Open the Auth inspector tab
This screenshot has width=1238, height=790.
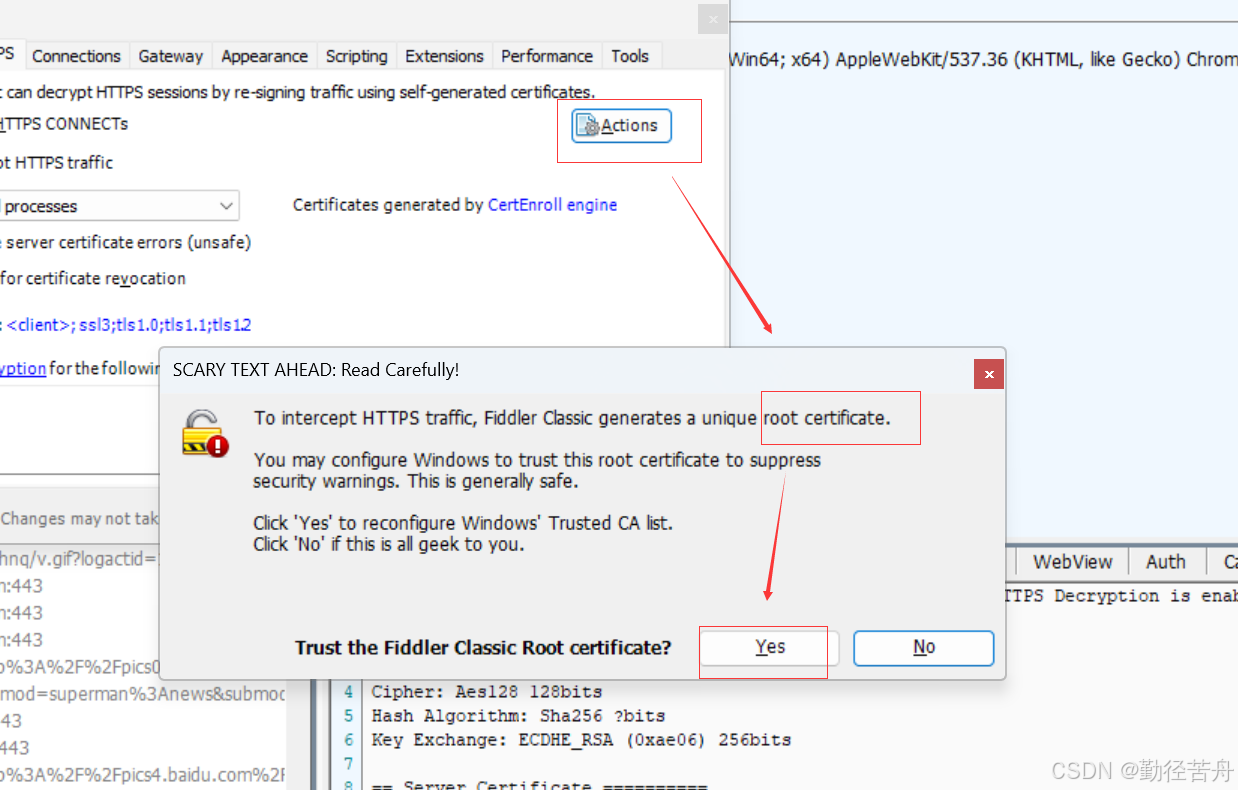coord(1165,562)
